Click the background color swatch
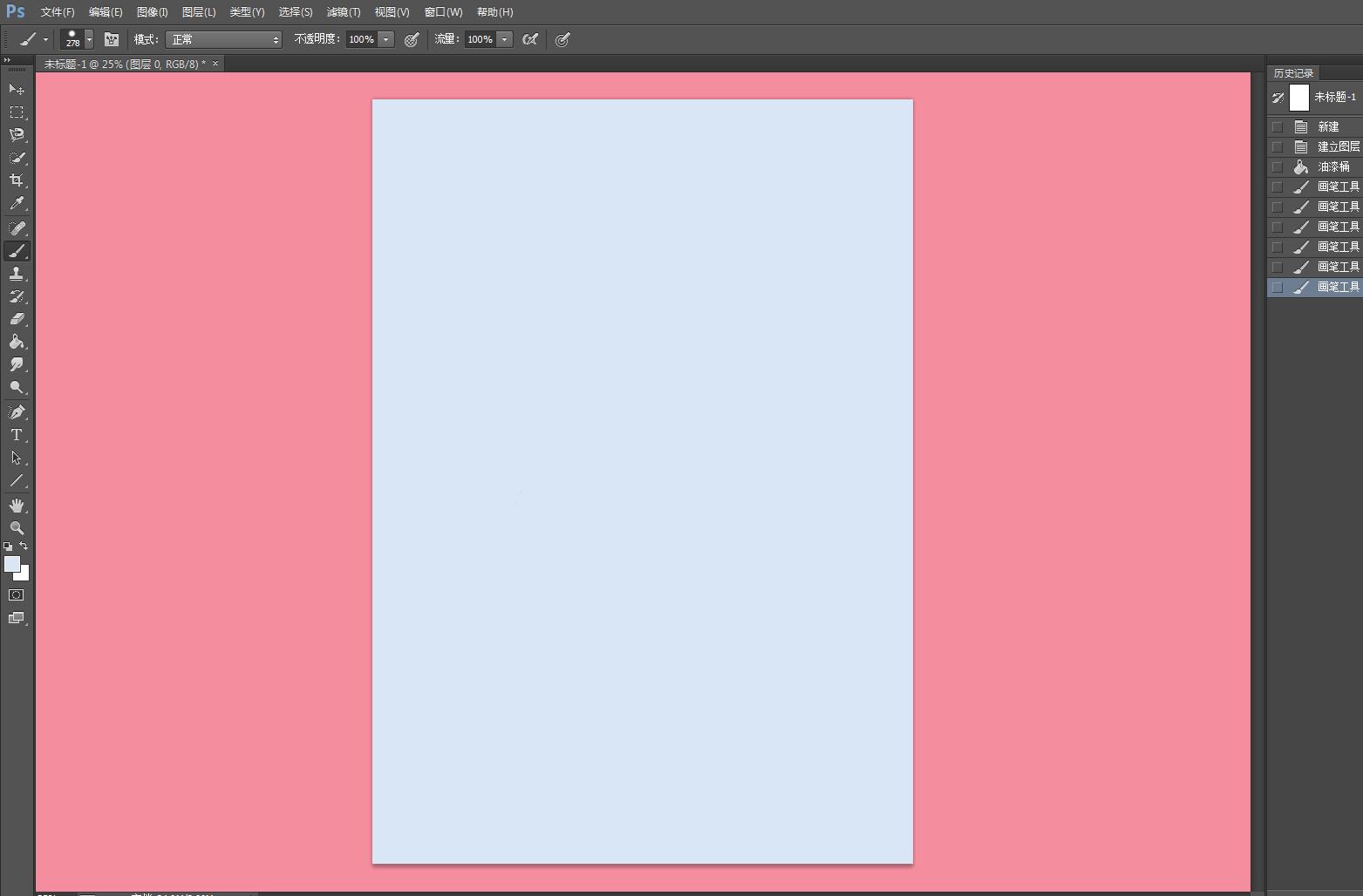This screenshot has width=1363, height=896. pyautogui.click(x=24, y=575)
